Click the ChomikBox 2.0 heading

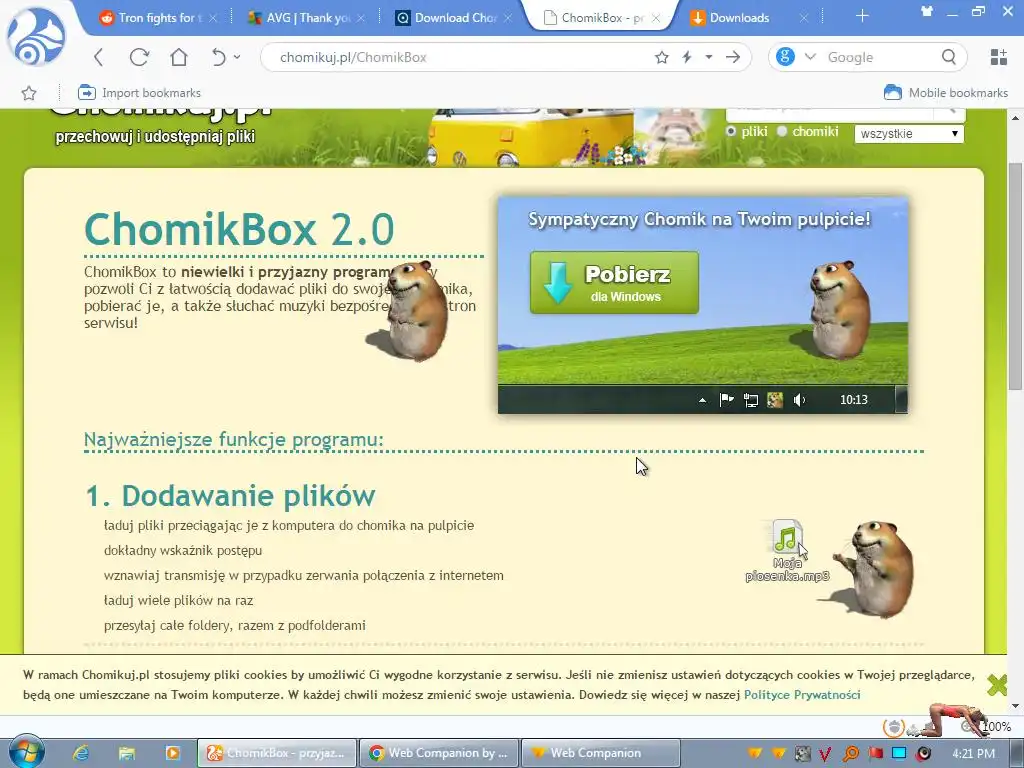tap(239, 229)
